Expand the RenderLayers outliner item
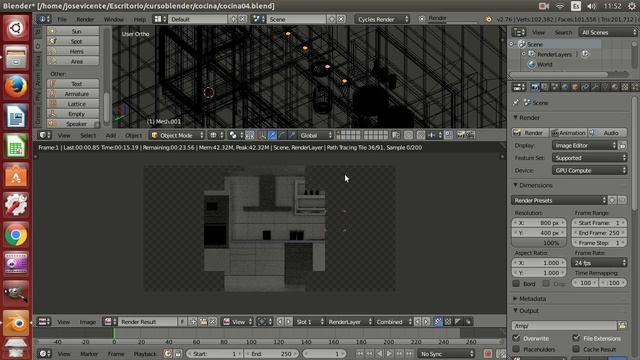Screen dimensions: 640x360 click(524, 54)
